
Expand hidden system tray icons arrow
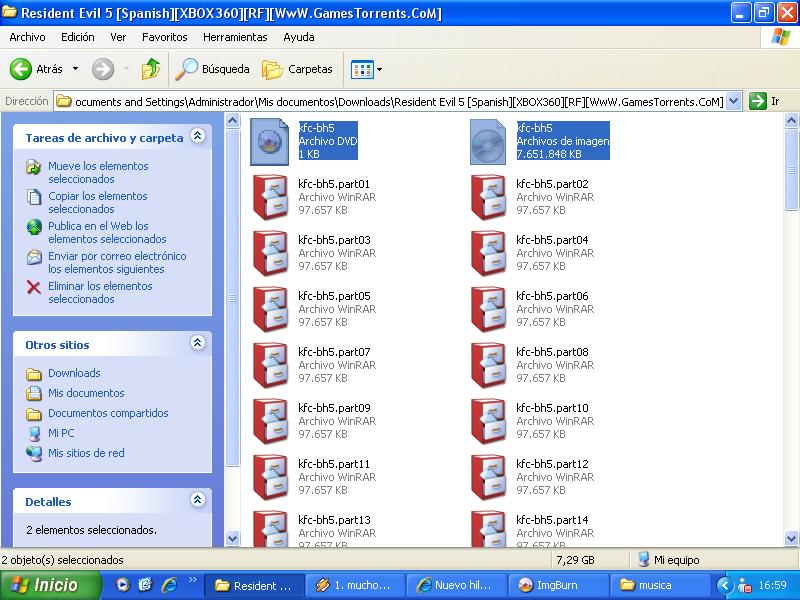pyautogui.click(x=724, y=585)
